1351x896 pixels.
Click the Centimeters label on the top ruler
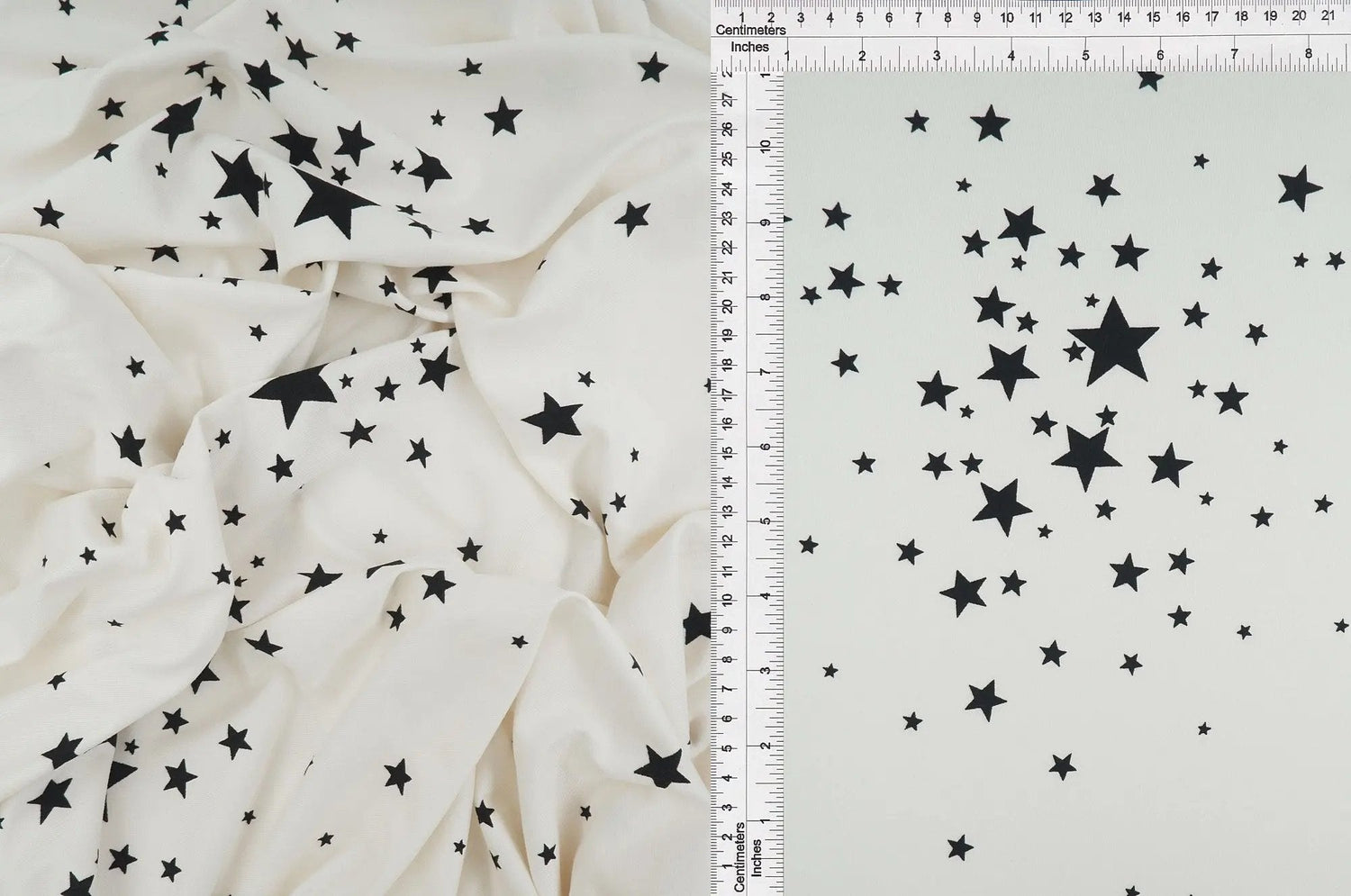tap(752, 29)
